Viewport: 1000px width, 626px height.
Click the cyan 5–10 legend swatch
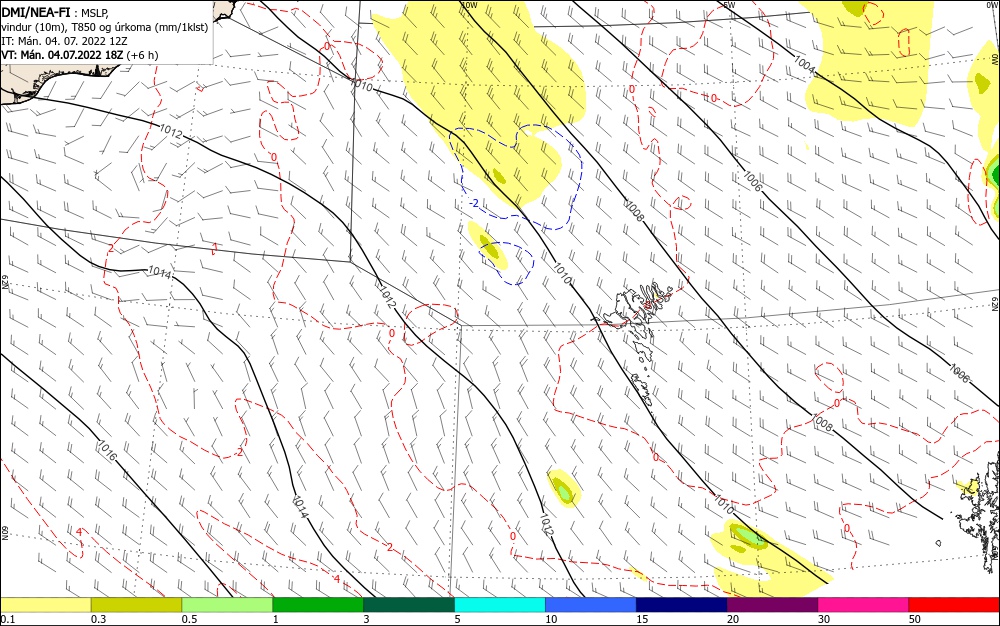pyautogui.click(x=500, y=605)
